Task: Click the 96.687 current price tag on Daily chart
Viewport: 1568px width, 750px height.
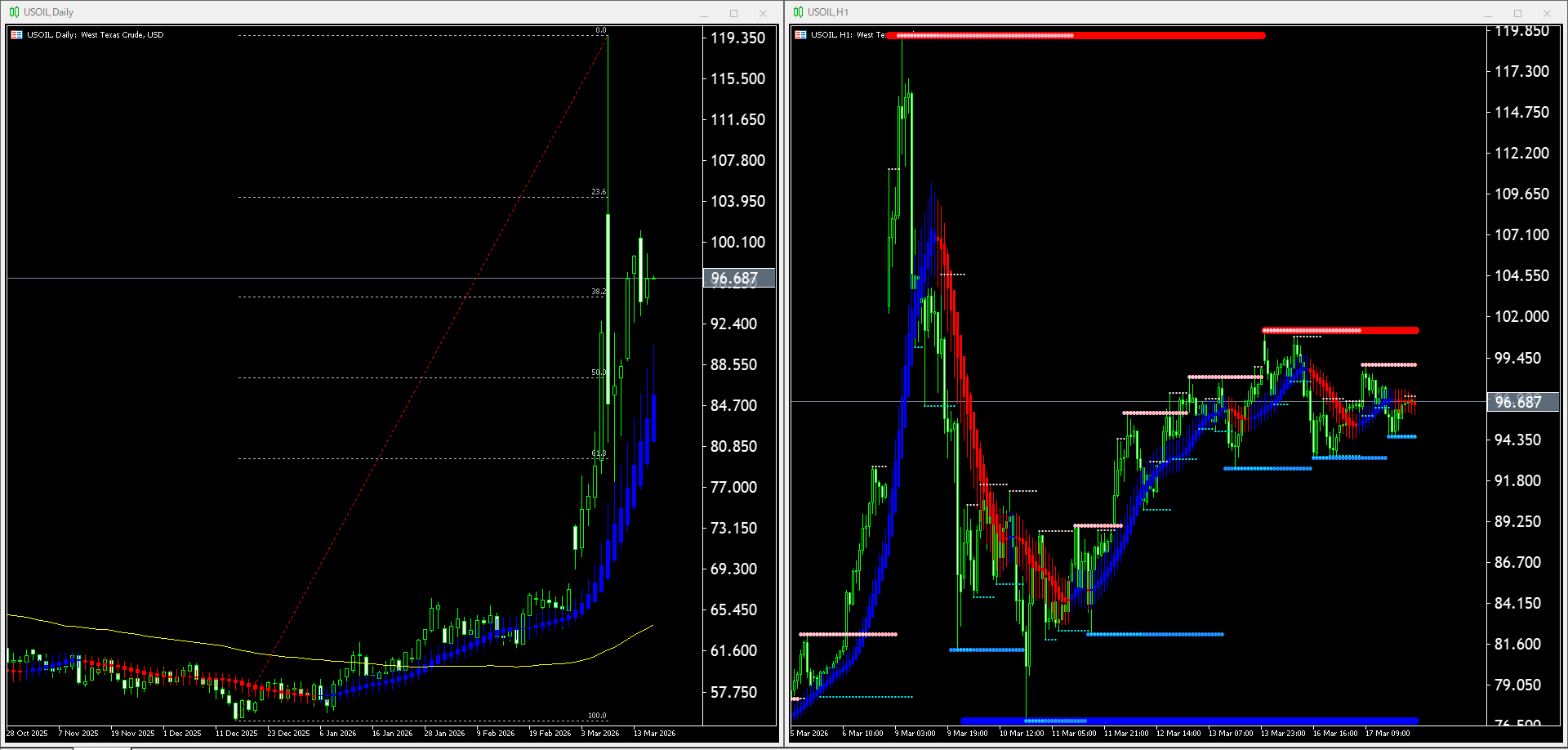Action: (x=733, y=278)
